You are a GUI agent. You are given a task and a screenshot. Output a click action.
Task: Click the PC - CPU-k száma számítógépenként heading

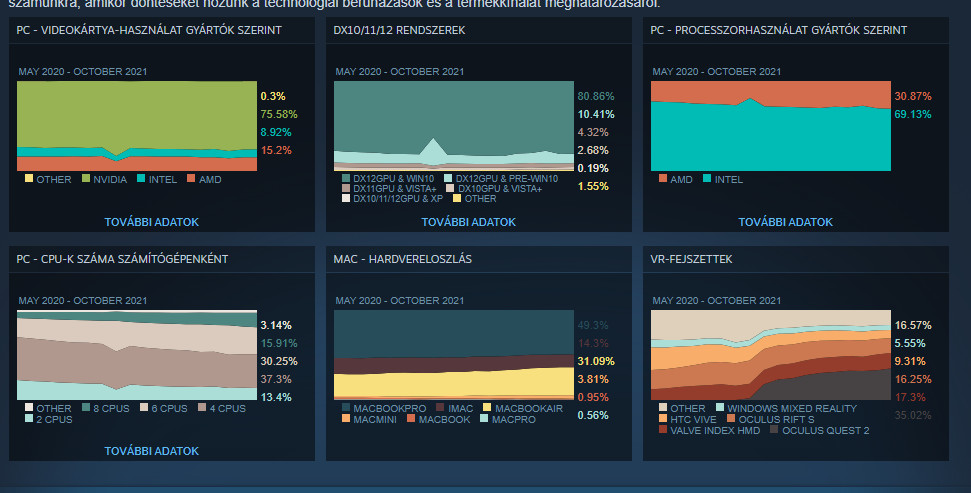[122, 259]
